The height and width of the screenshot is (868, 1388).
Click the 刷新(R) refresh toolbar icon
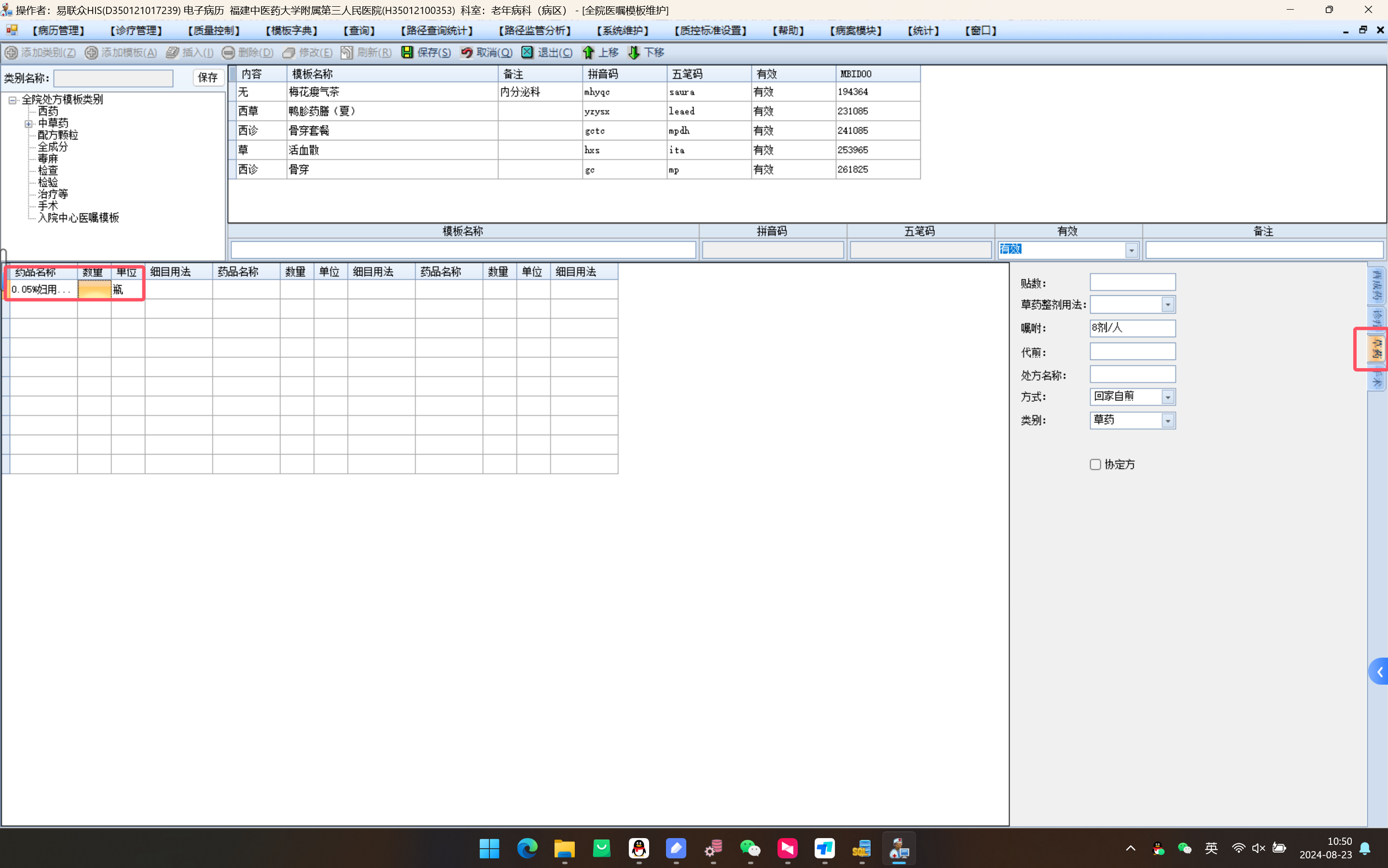(x=347, y=52)
